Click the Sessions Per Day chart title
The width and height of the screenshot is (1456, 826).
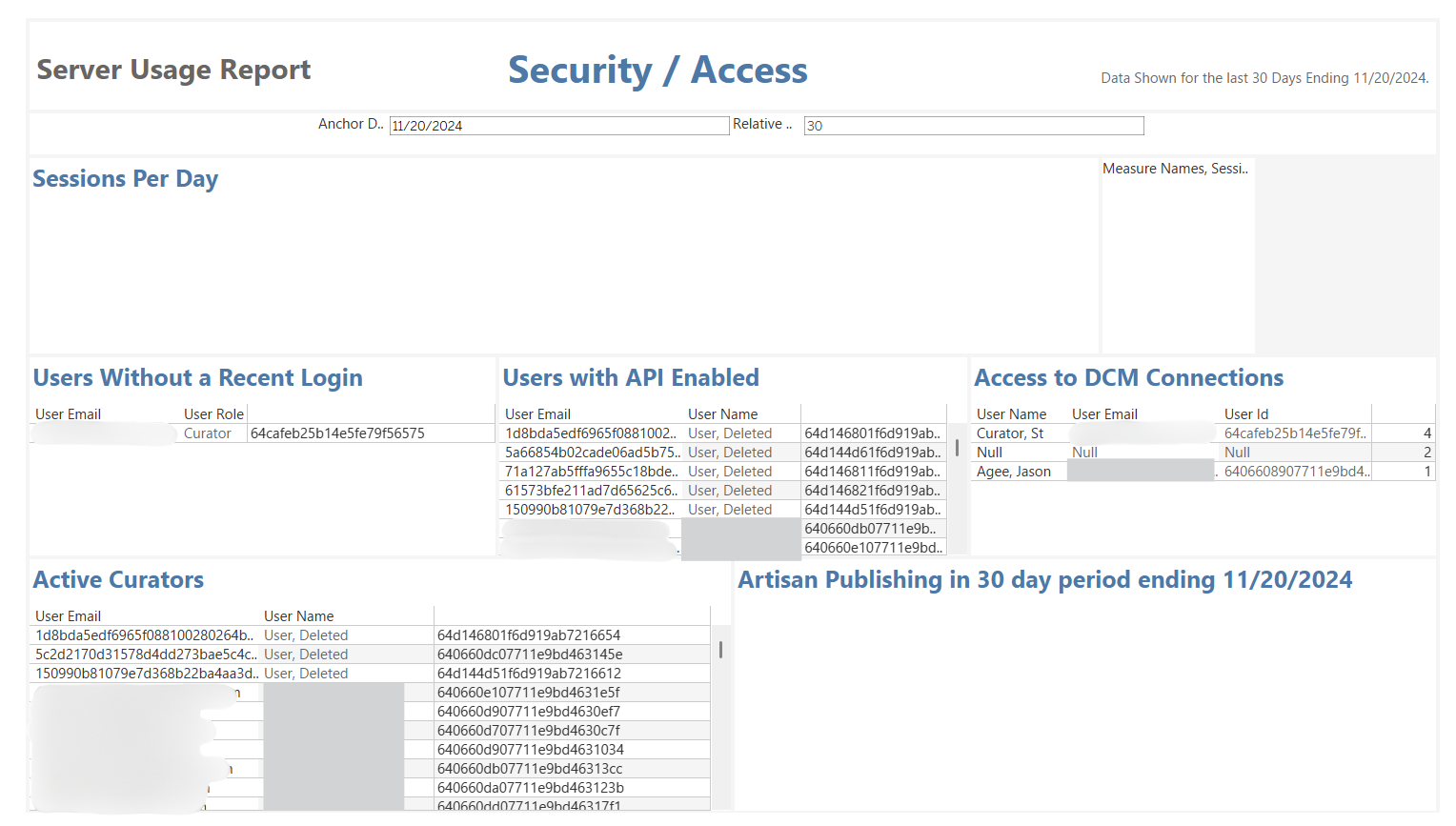[125, 178]
